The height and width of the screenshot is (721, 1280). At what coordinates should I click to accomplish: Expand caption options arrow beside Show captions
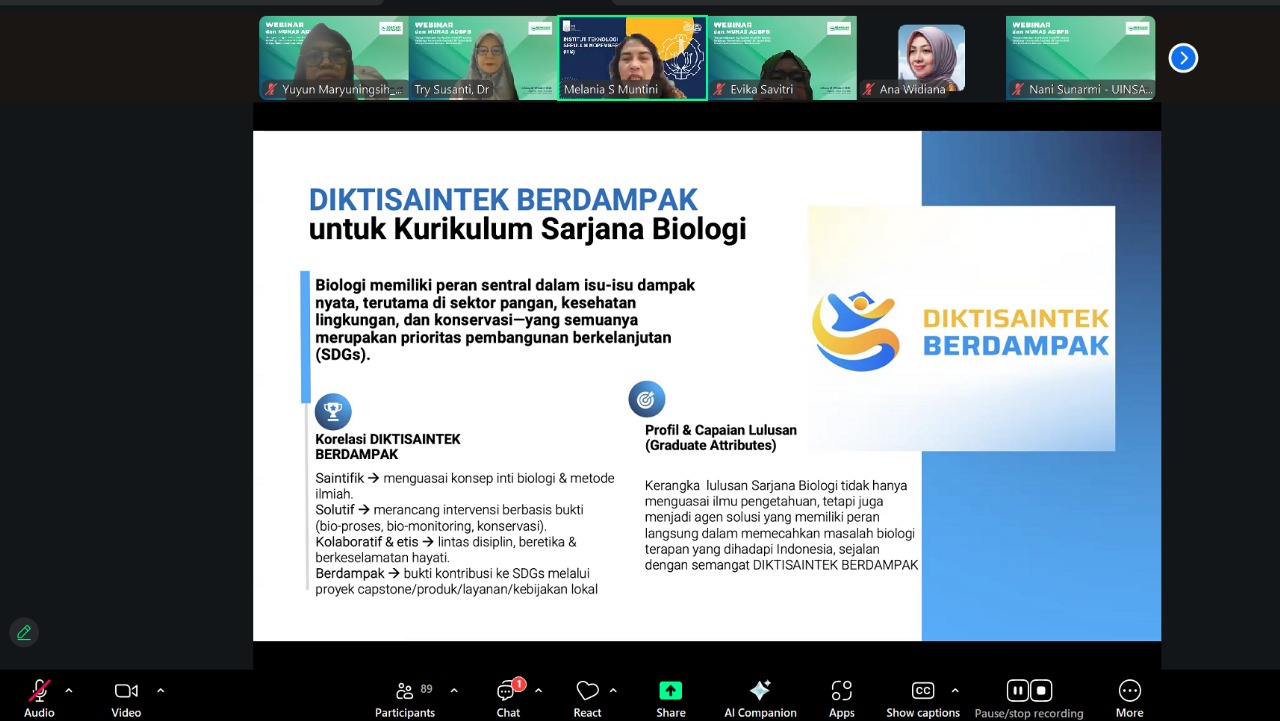pos(955,690)
